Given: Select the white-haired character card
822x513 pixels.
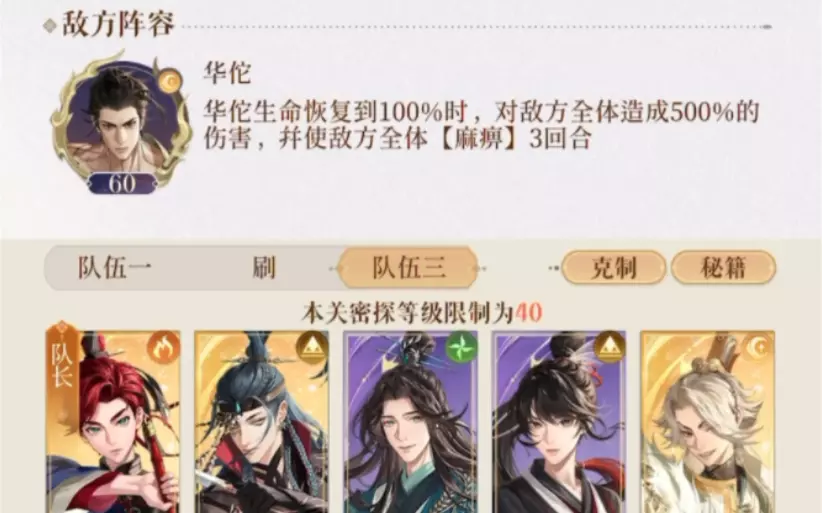Looking at the screenshot, I should (708, 422).
